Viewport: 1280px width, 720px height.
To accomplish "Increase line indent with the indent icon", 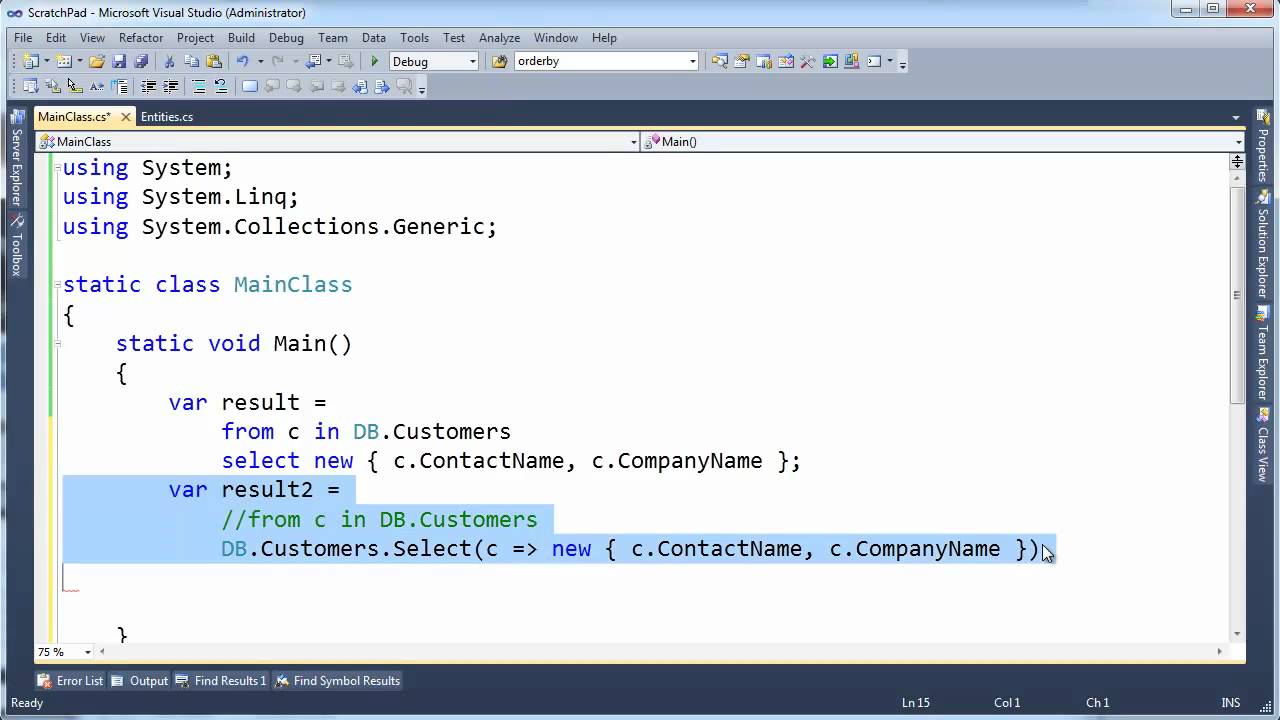I will 170,87.
